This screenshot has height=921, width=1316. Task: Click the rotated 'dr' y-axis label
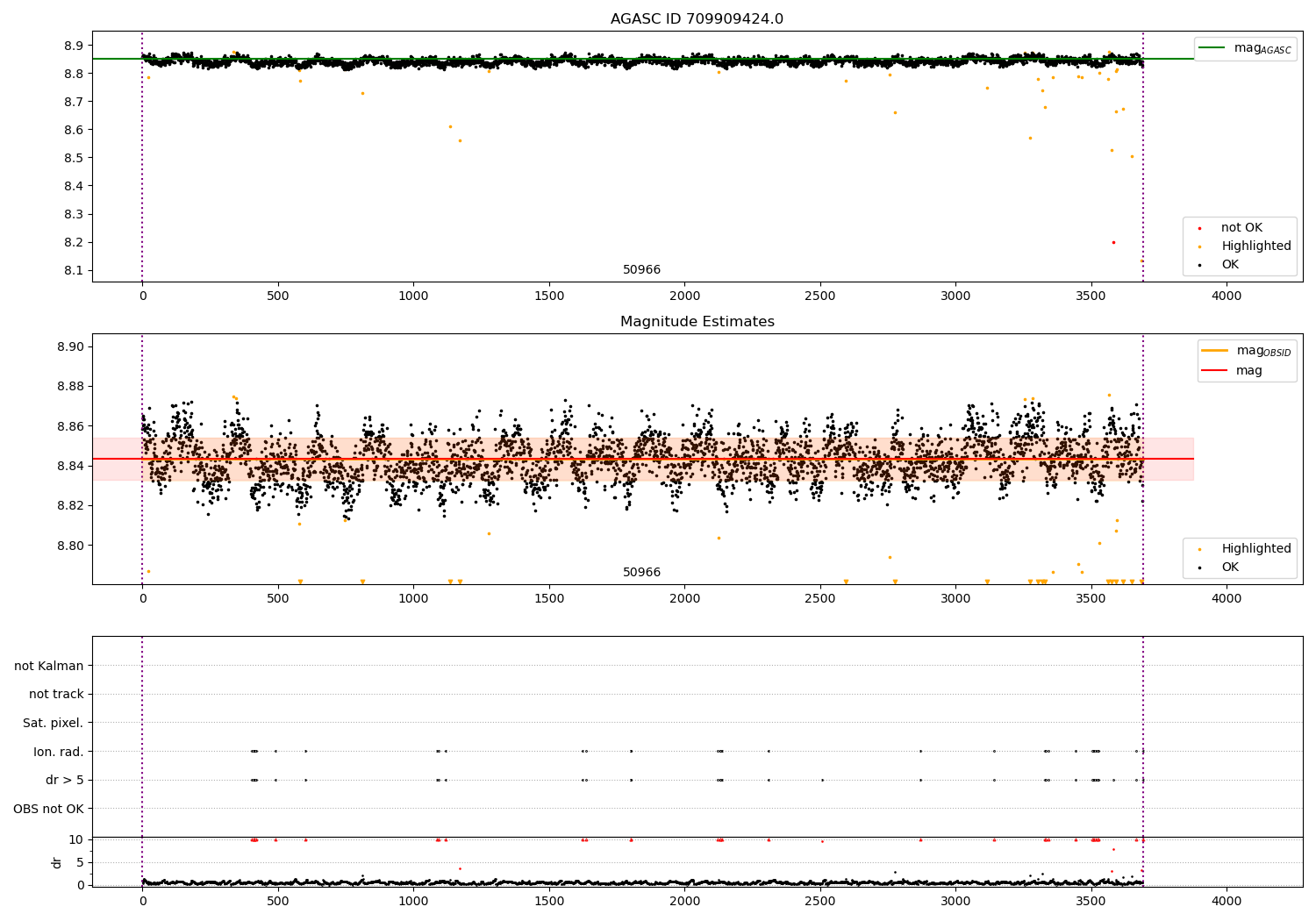[x=57, y=862]
